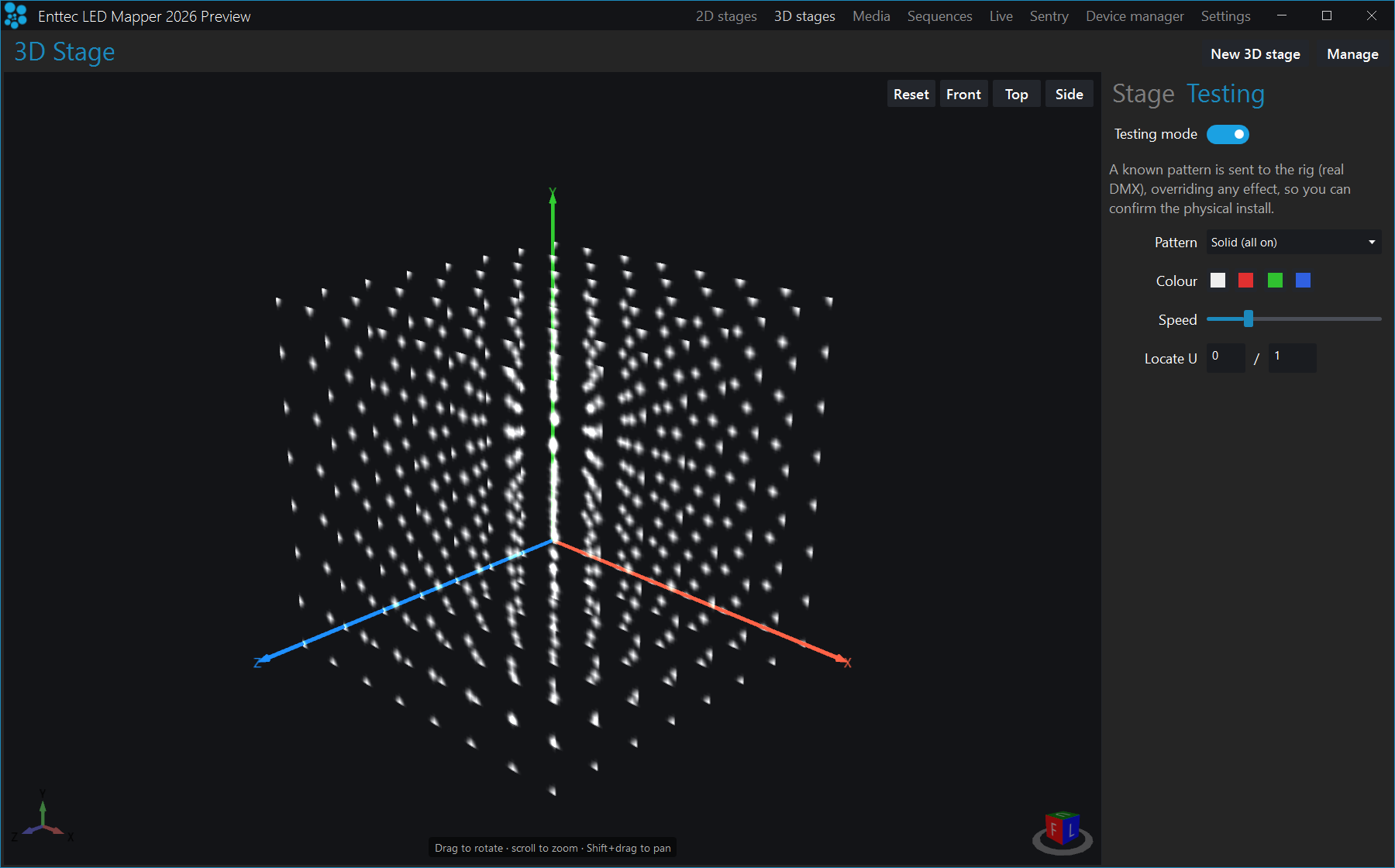
Task: Click the Enttec LED Mapper app logo
Action: 15,15
